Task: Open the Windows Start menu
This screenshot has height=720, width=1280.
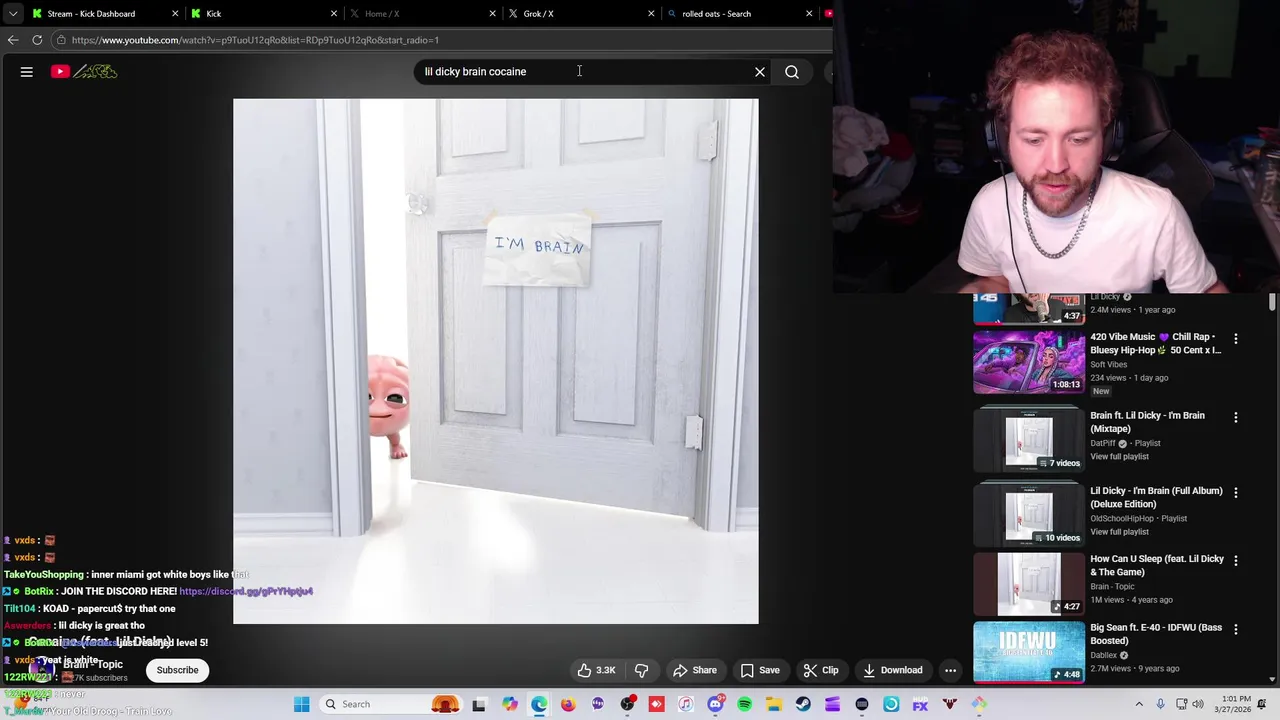Action: (x=301, y=704)
